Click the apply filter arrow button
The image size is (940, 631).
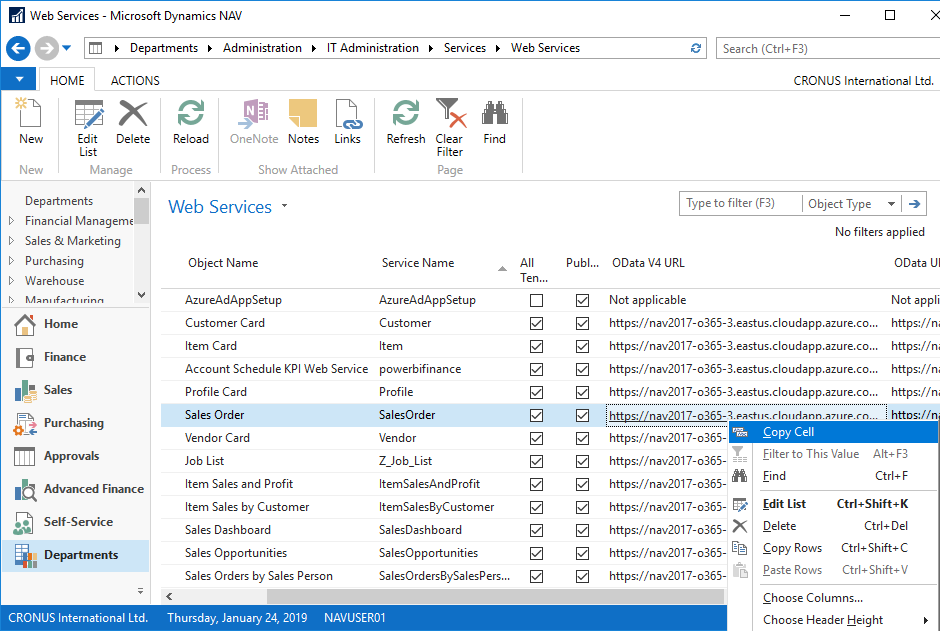coord(914,204)
